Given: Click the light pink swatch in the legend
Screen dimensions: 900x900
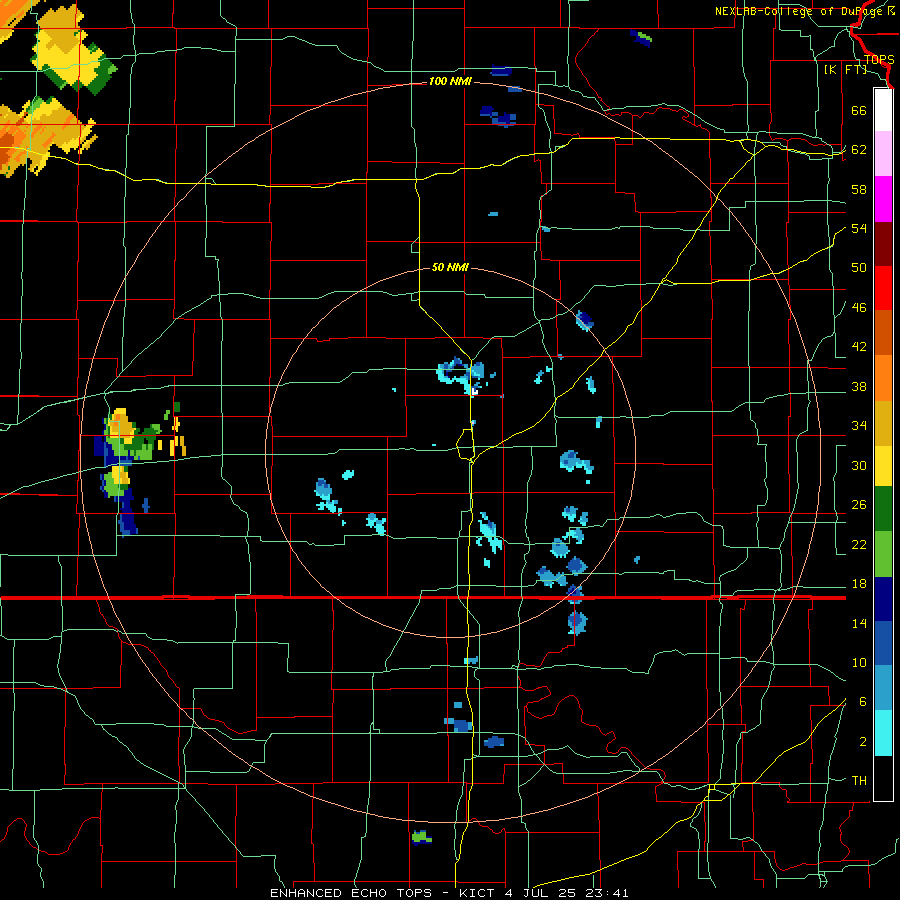Looking at the screenshot, I should tap(883, 153).
